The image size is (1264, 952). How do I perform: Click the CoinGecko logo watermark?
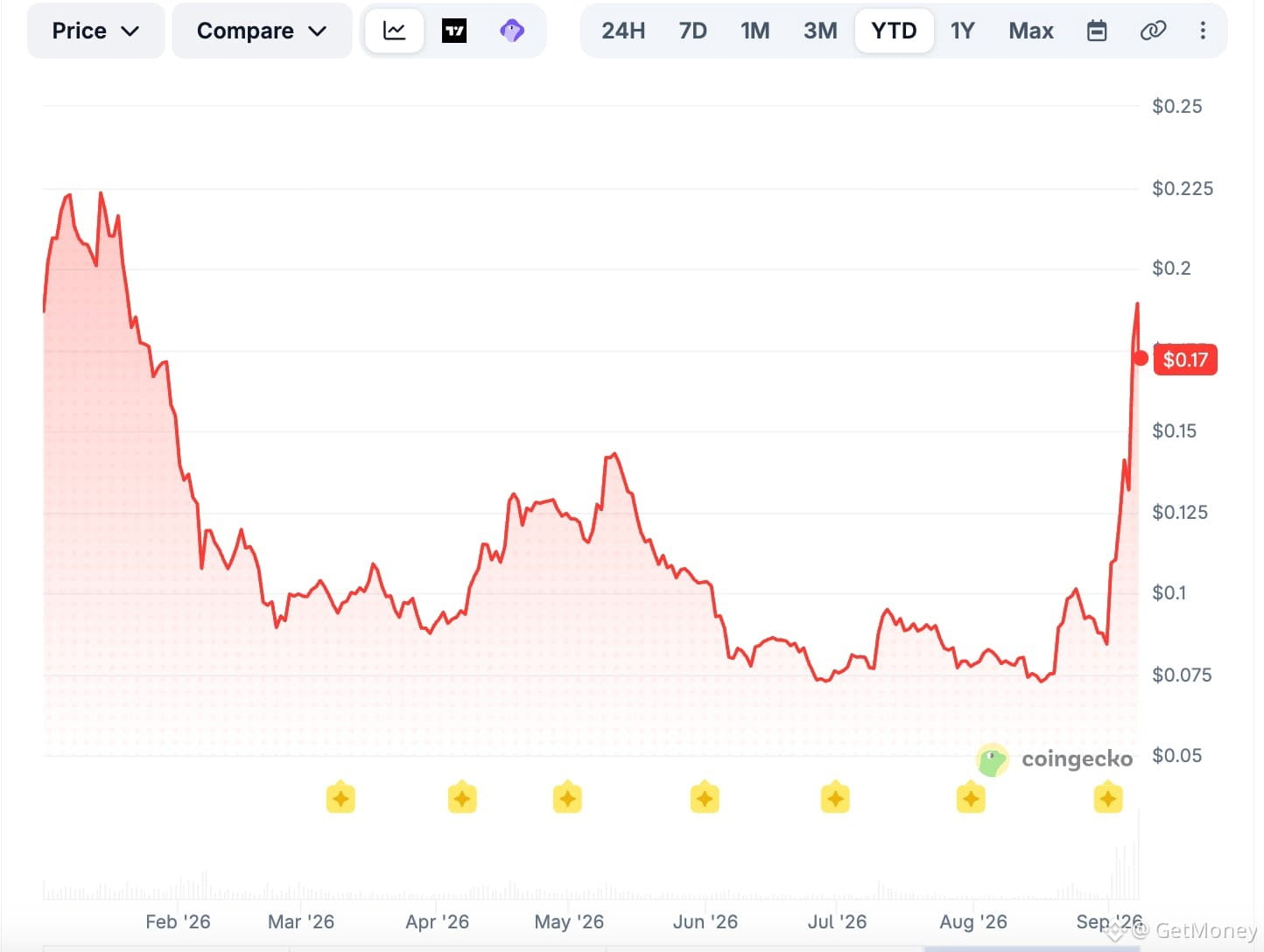(x=1055, y=759)
